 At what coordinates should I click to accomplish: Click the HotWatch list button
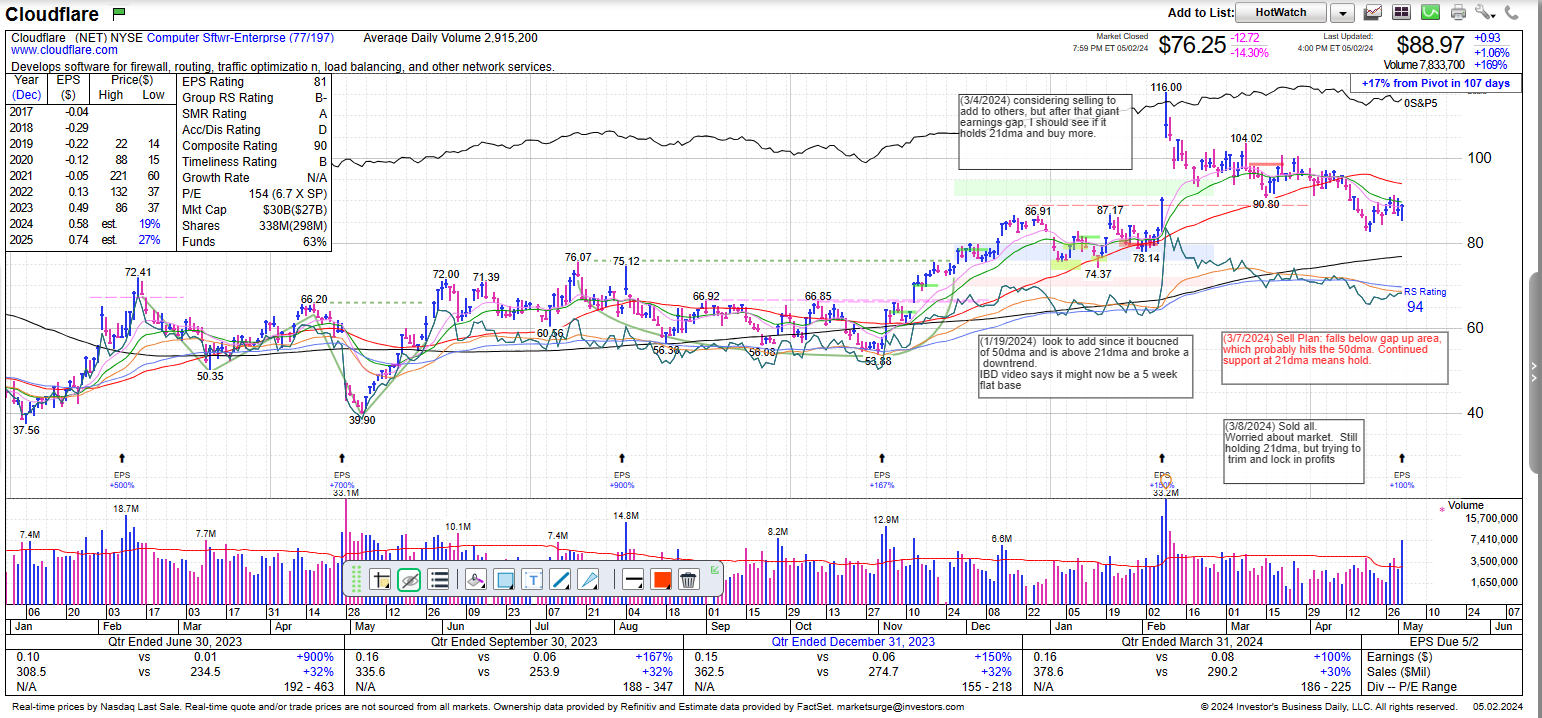1280,13
